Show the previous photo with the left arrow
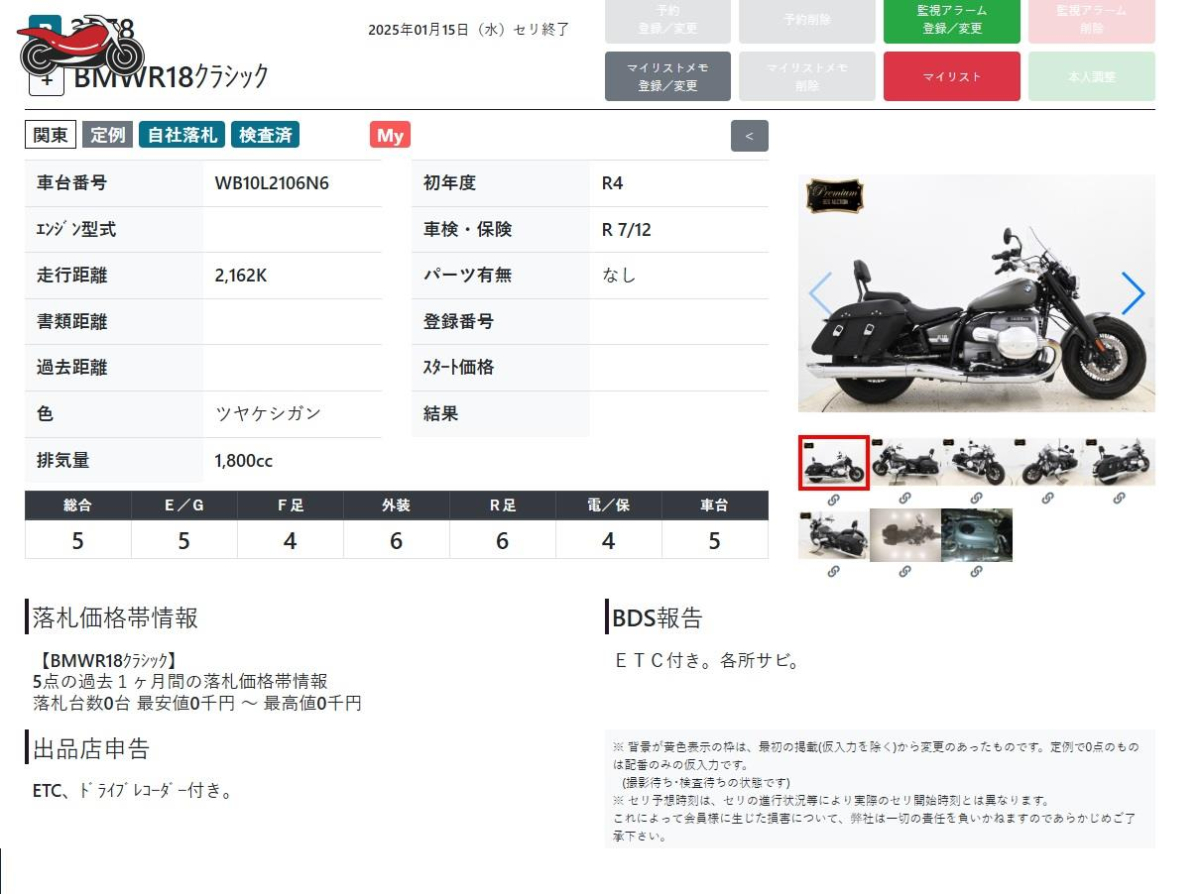Screen dimensions: 1200x894 point(820,293)
